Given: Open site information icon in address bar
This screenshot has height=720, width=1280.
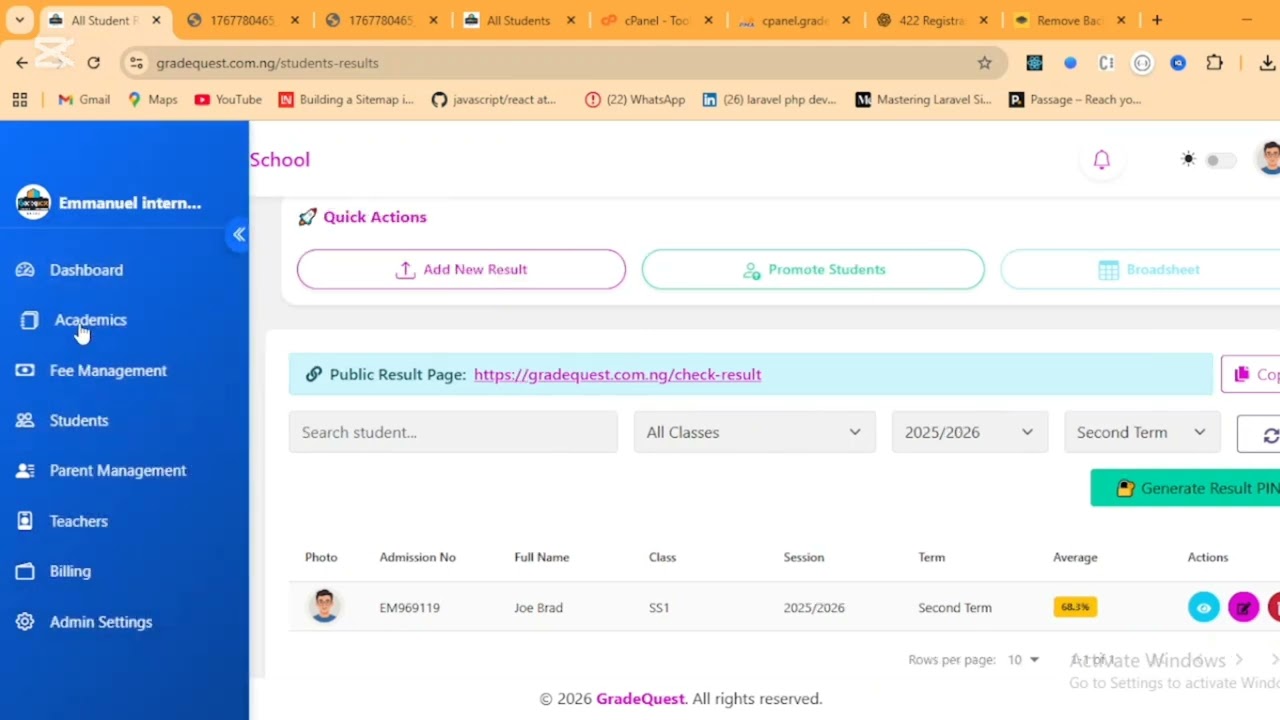Looking at the screenshot, I should tap(137, 63).
